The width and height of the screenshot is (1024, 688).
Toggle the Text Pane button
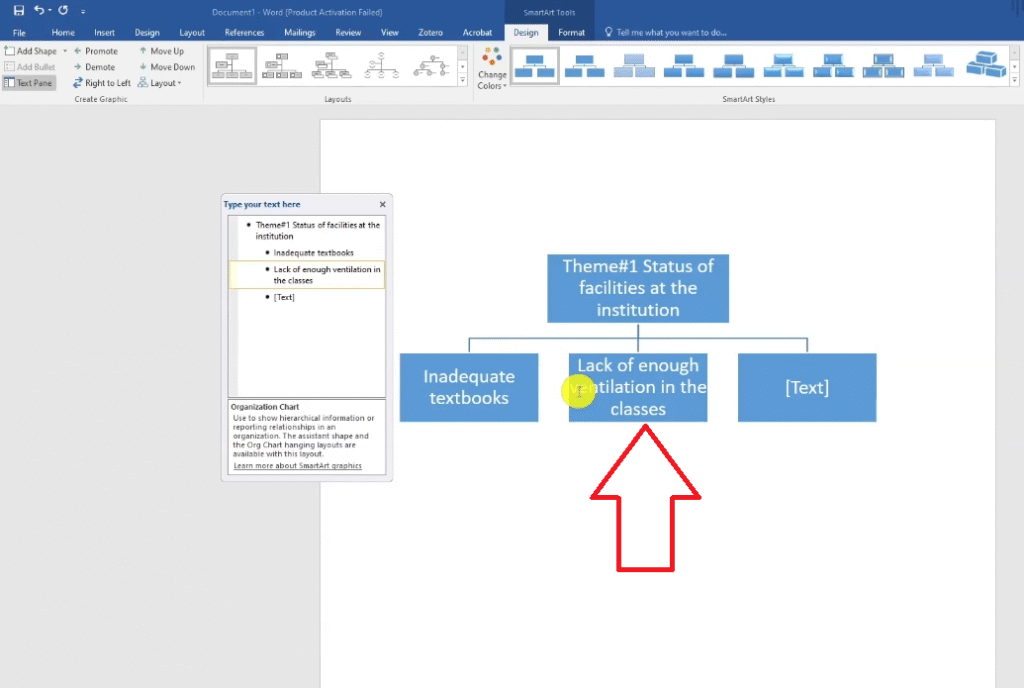tap(30, 83)
